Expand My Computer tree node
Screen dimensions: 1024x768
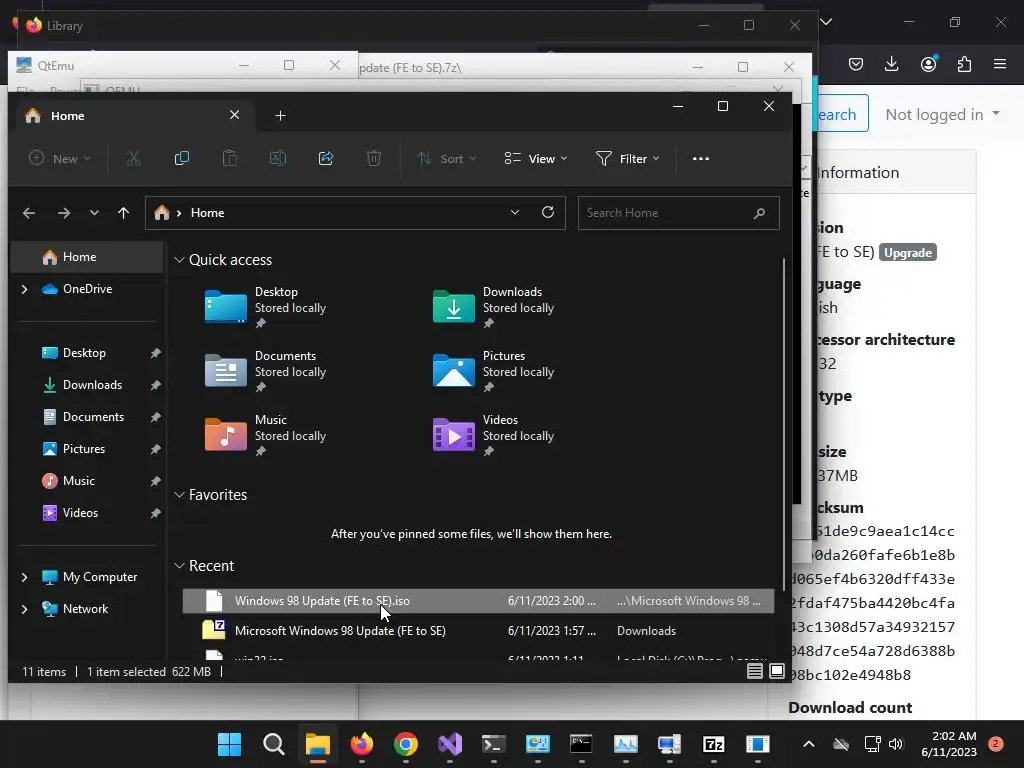pos(24,577)
